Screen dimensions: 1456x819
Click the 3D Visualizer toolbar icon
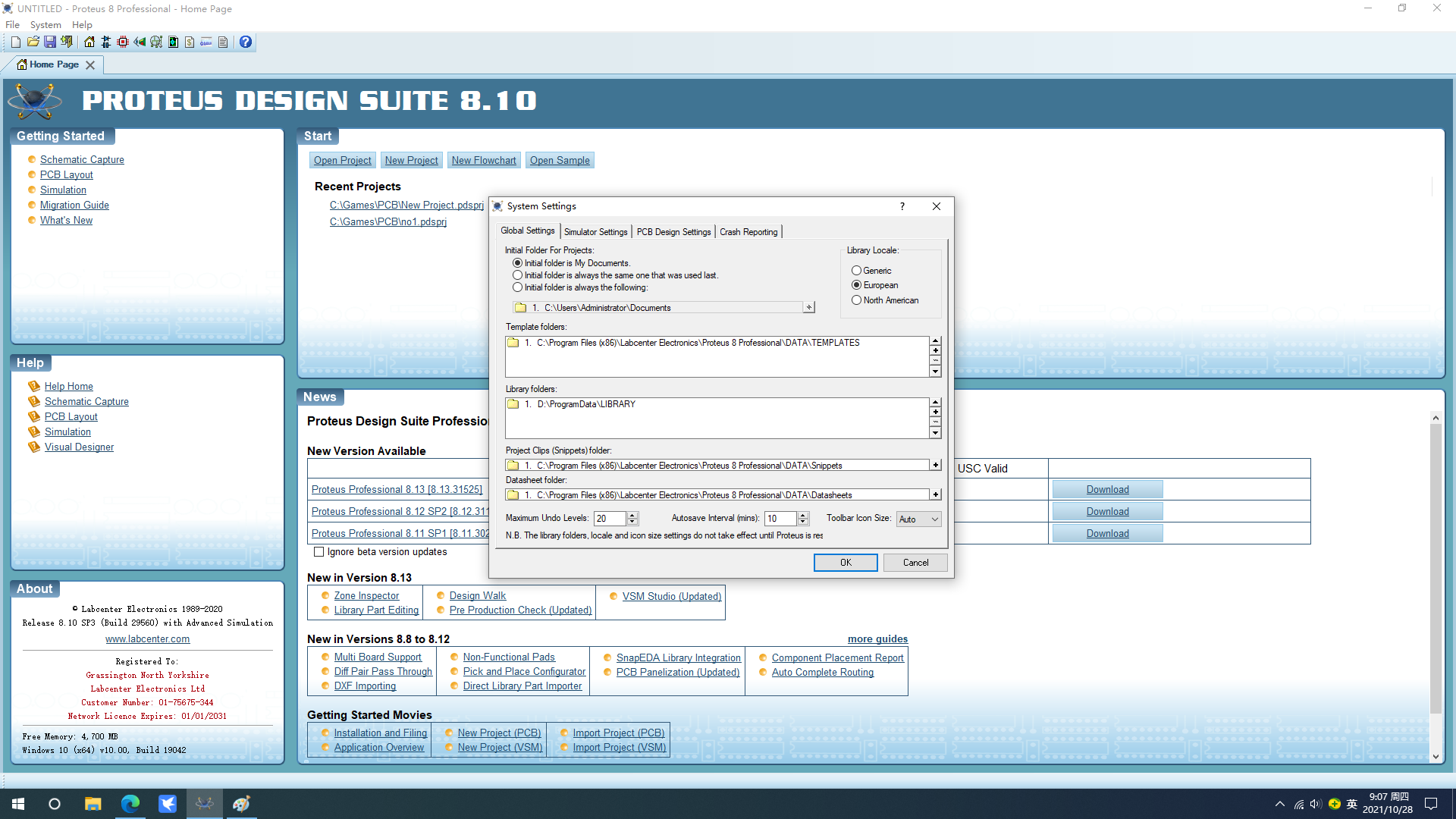[140, 42]
